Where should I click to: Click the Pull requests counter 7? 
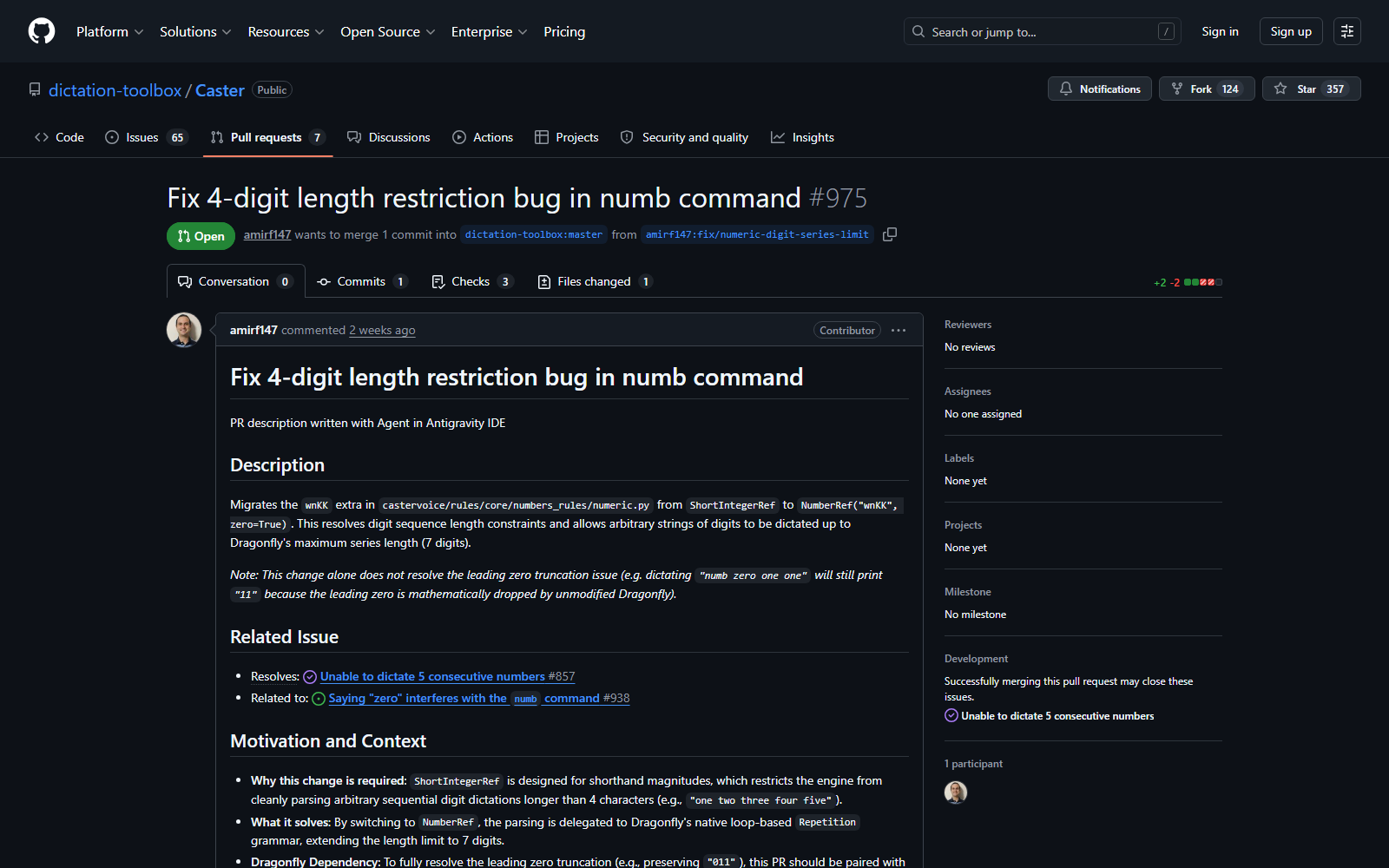coord(317,137)
